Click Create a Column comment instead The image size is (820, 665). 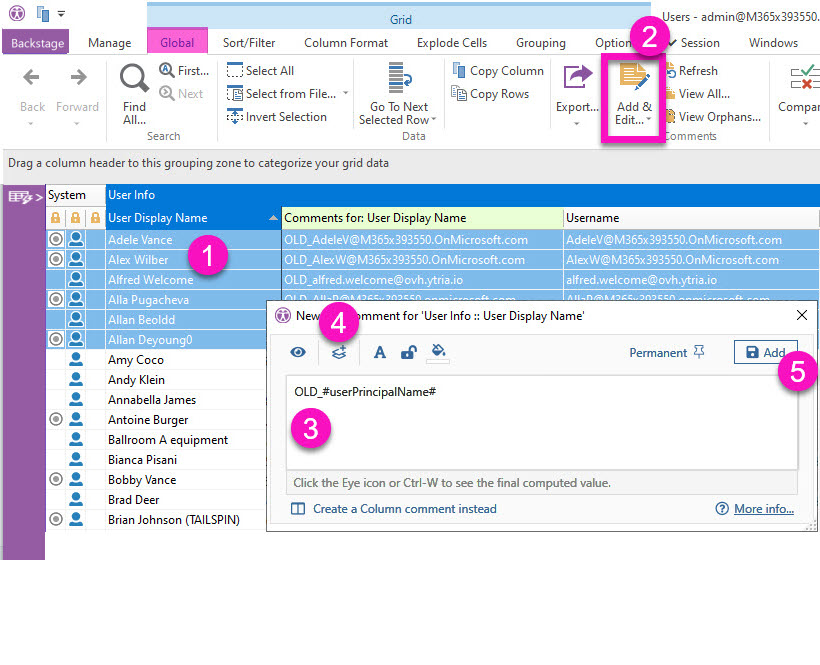coord(404,509)
